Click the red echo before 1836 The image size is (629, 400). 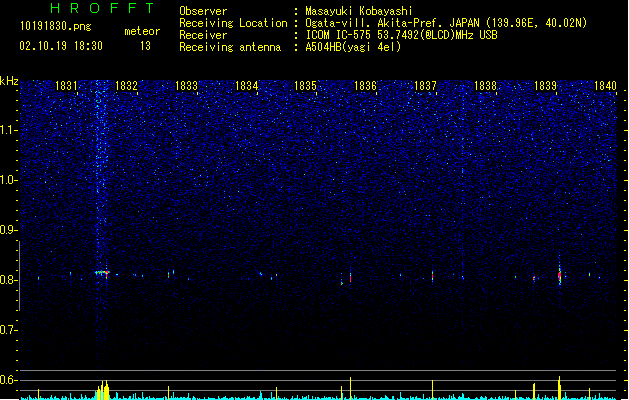pyautogui.click(x=350, y=278)
